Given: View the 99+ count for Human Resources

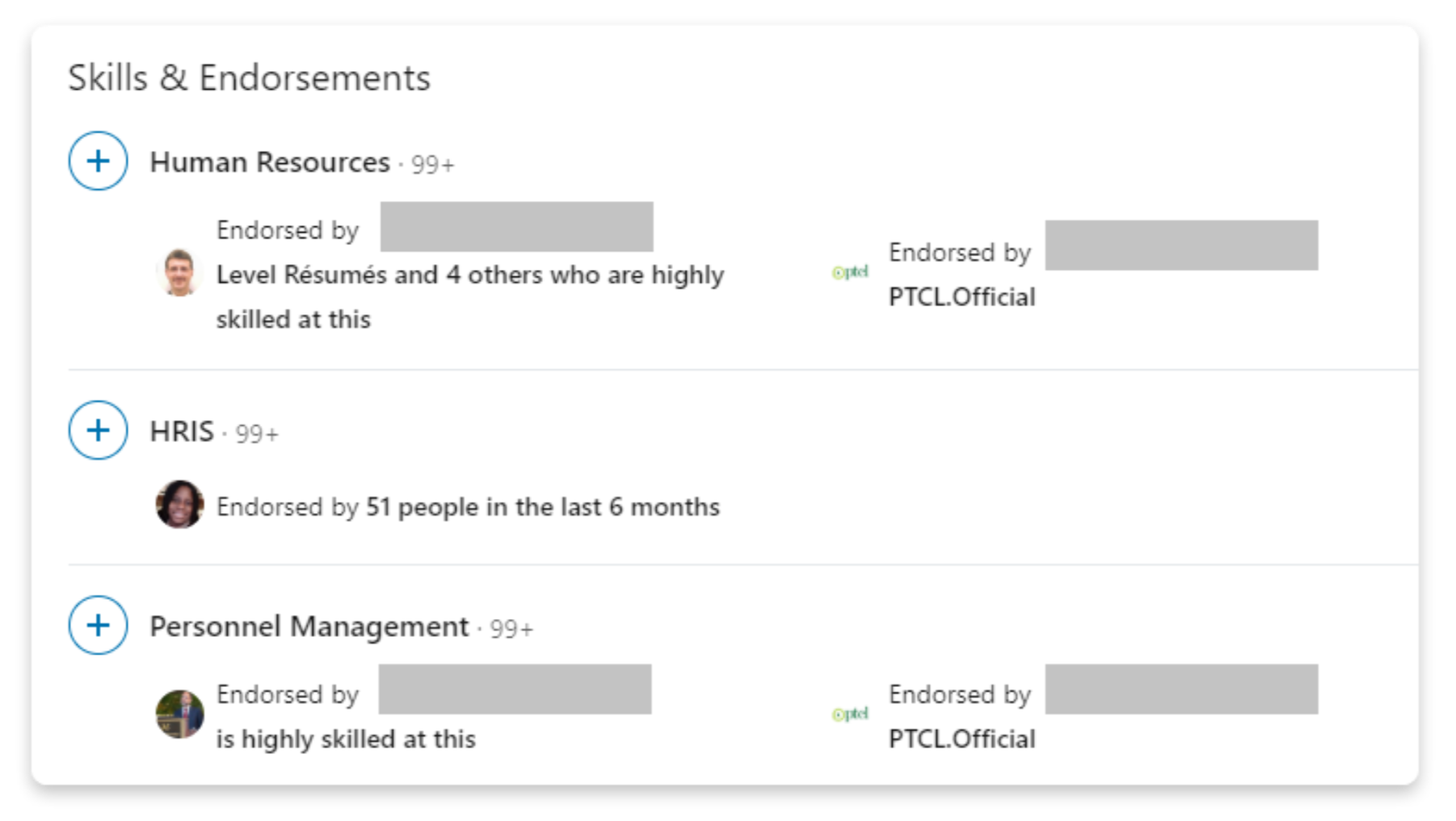Looking at the screenshot, I should pos(432,165).
